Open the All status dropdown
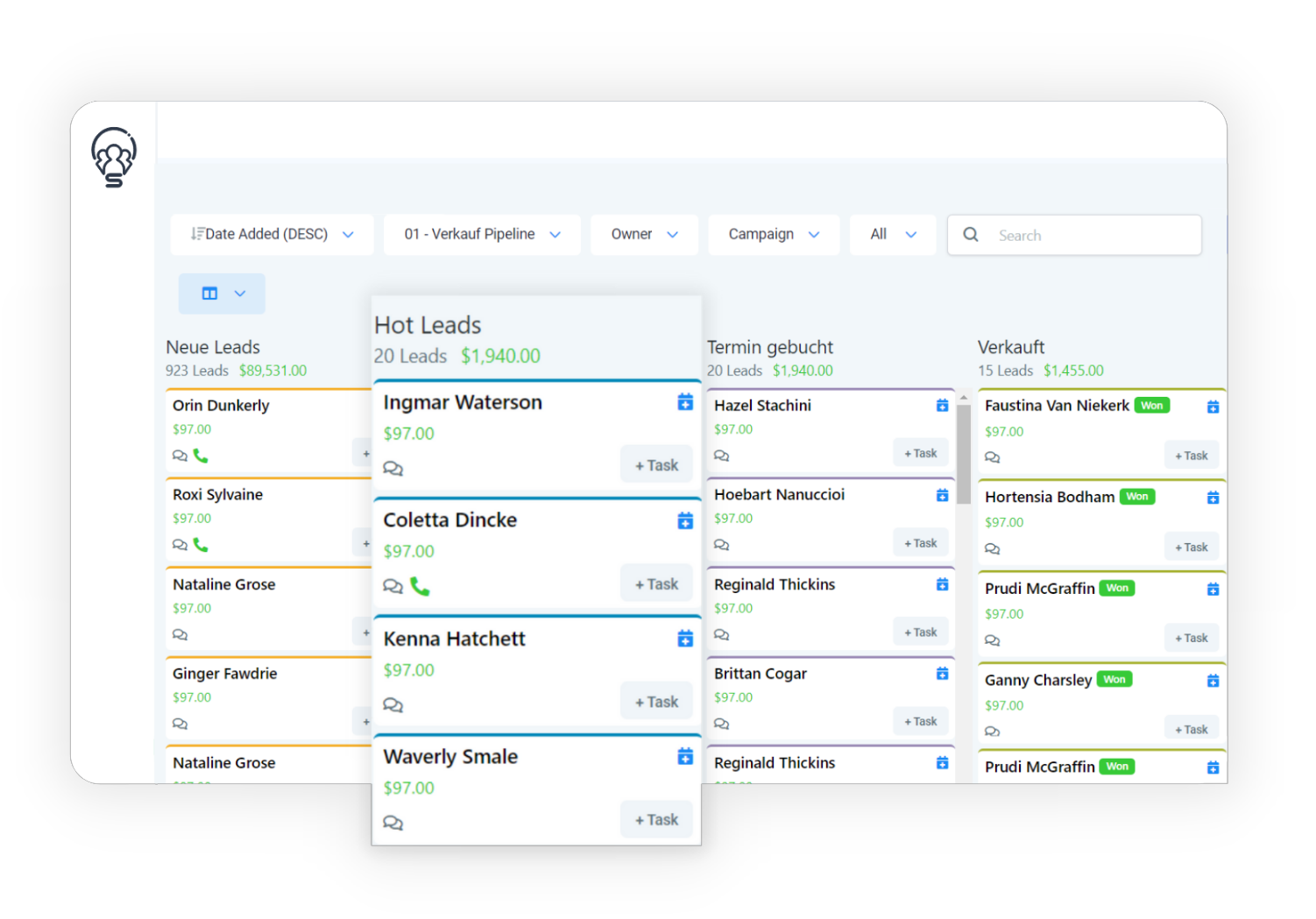Viewport: 1316px width, 919px height. [893, 235]
